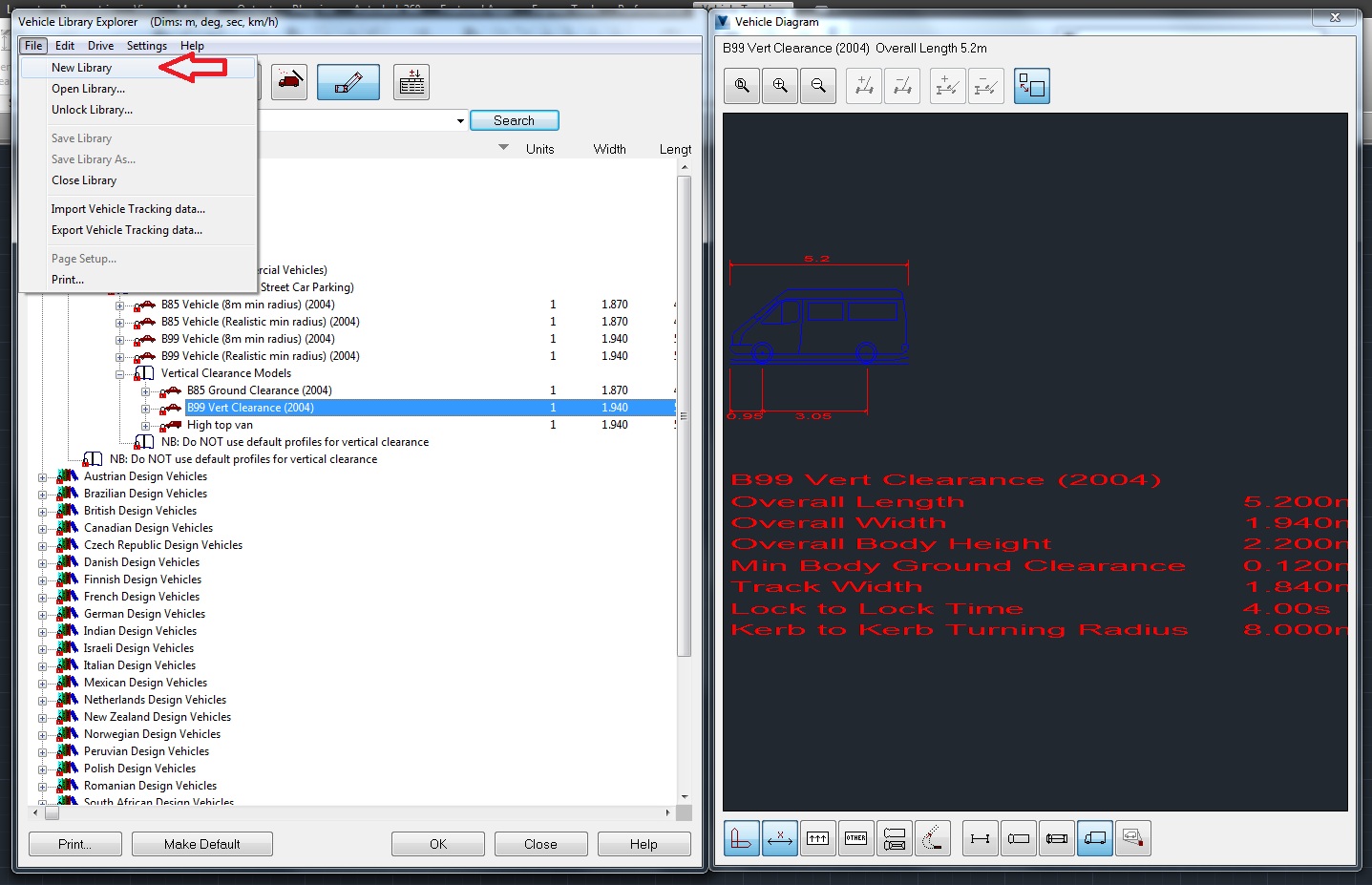Expand the Italian Design Vehicles node

(x=43, y=666)
